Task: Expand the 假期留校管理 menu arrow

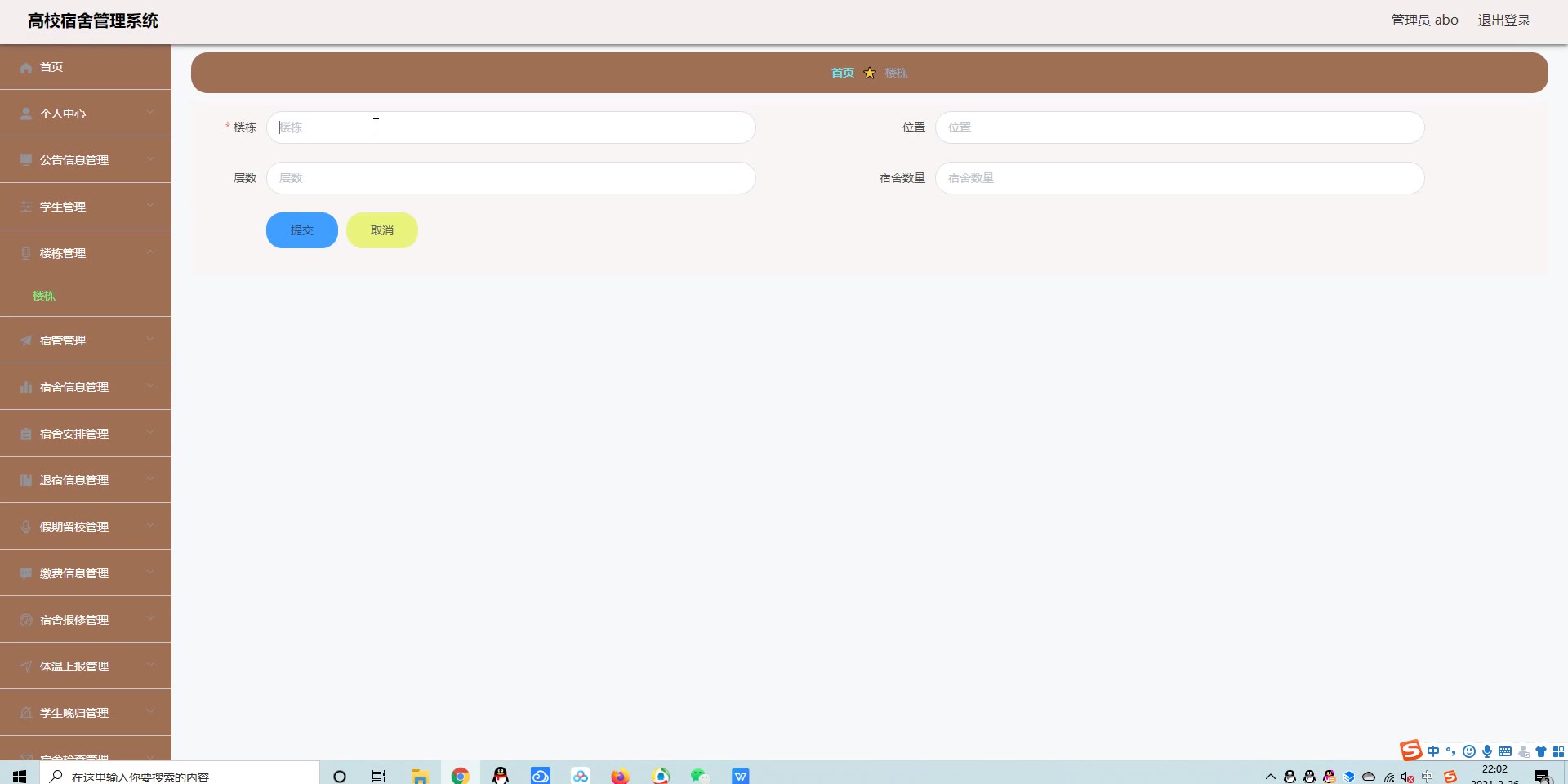Action: (x=150, y=526)
